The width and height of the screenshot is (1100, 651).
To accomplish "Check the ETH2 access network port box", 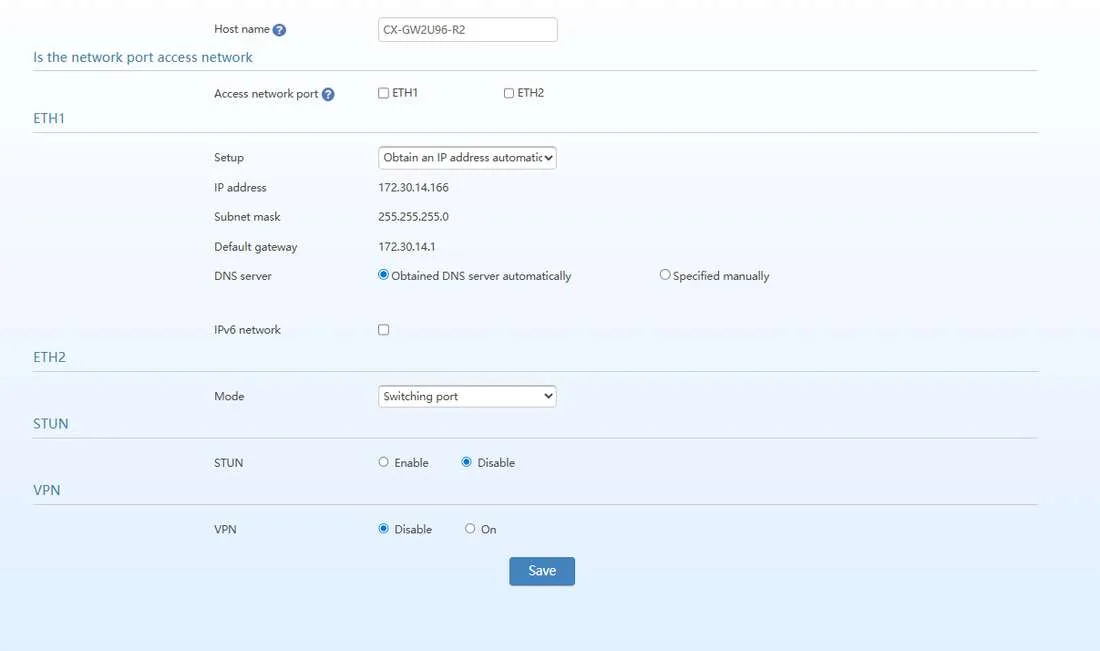I will click(509, 93).
